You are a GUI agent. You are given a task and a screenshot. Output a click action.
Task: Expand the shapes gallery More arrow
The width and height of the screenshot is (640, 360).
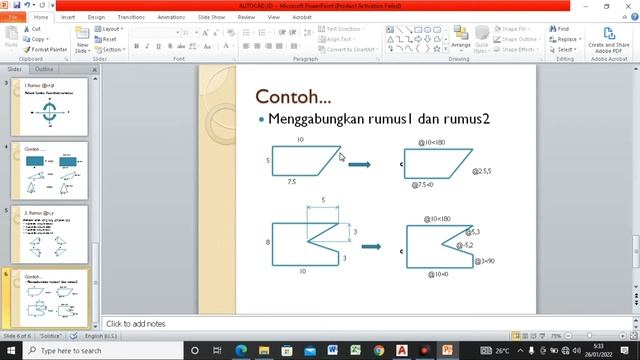pos(446,49)
